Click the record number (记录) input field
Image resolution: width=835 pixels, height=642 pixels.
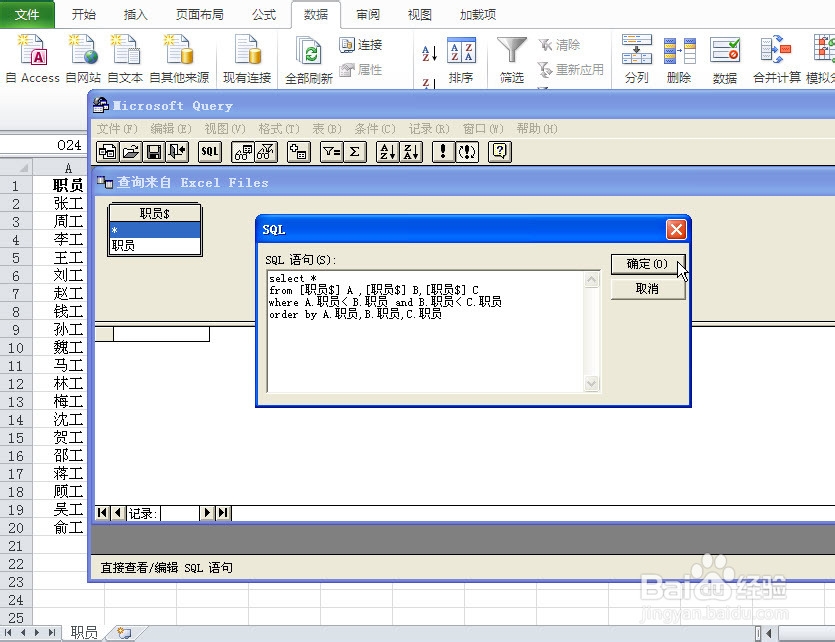pos(179,513)
